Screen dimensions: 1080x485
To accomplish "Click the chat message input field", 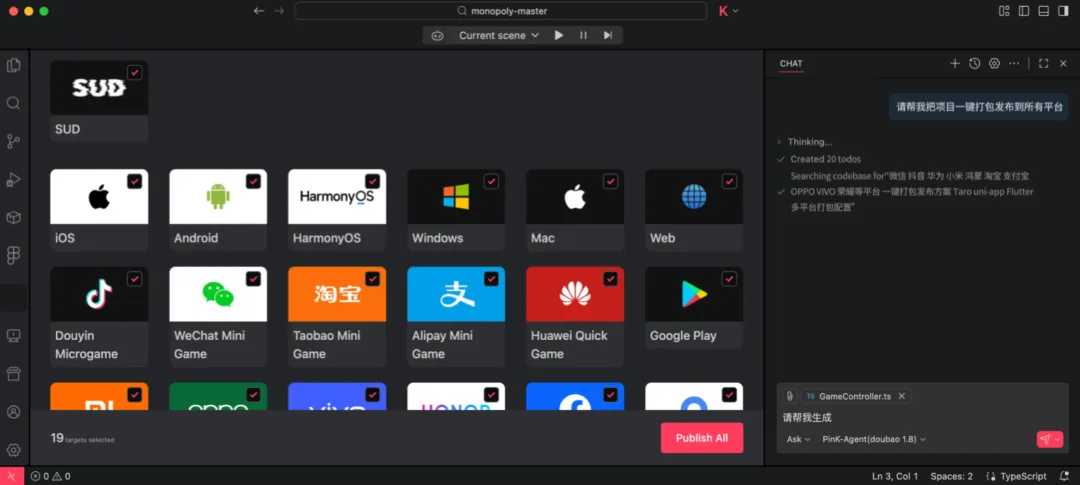I will click(x=923, y=417).
